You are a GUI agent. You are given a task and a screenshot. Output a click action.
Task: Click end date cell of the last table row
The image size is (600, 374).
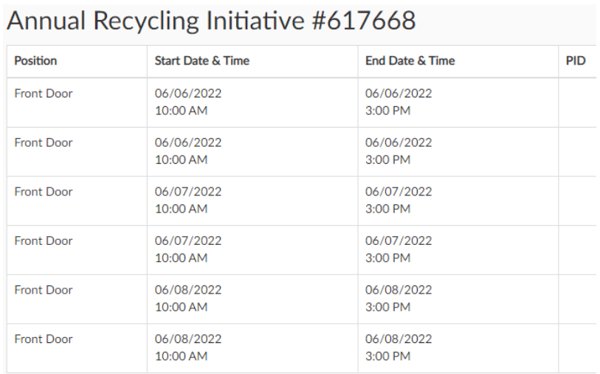(458, 348)
